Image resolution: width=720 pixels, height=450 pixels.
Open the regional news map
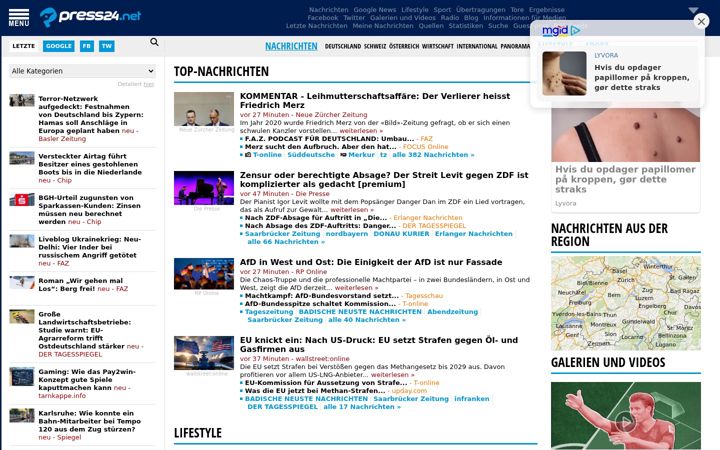click(x=626, y=303)
